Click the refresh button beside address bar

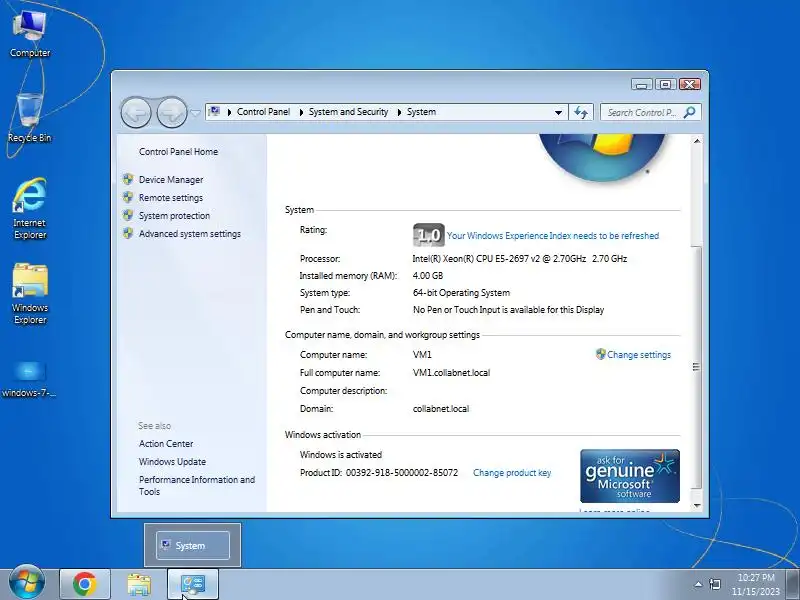tap(581, 112)
